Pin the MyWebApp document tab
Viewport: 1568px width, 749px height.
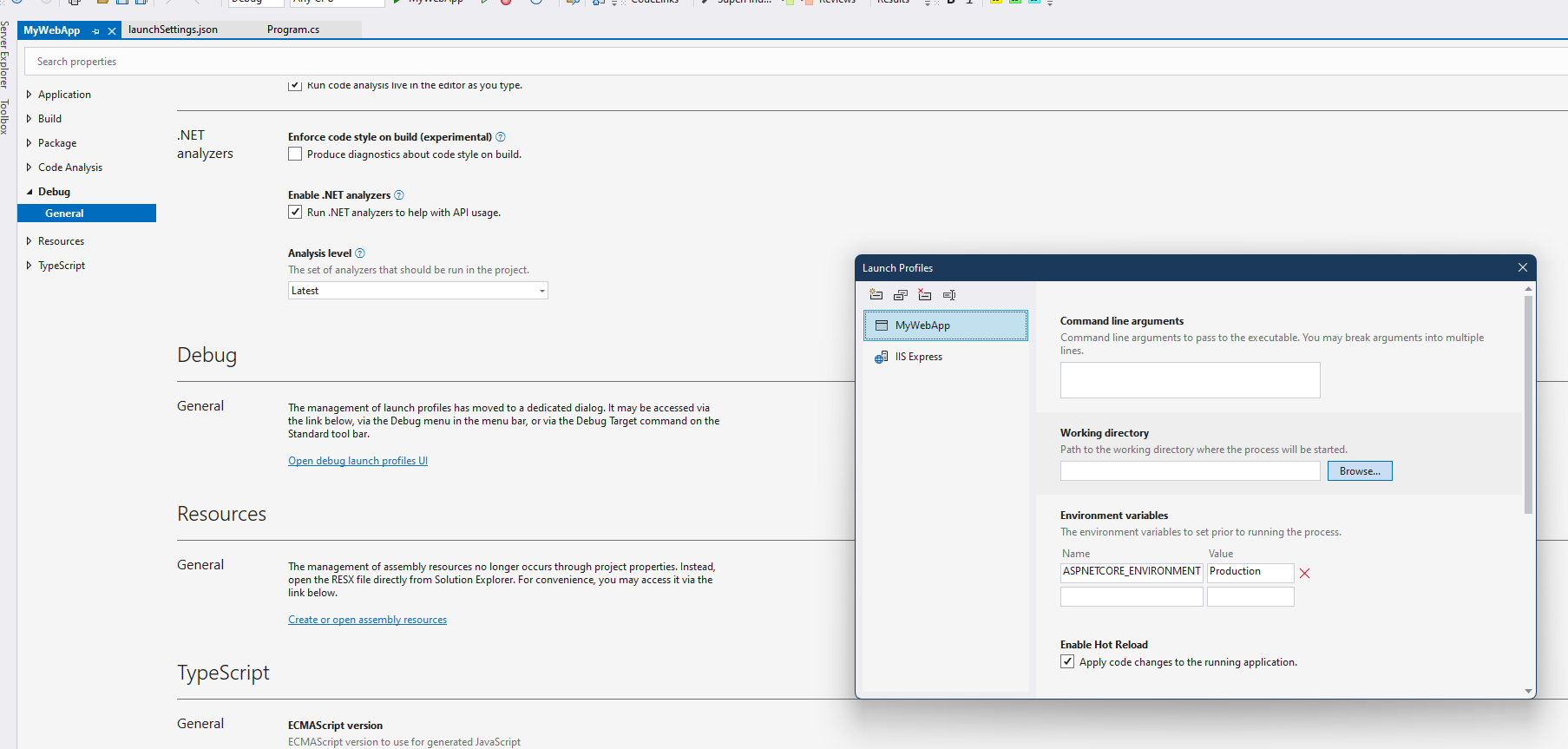(x=95, y=31)
